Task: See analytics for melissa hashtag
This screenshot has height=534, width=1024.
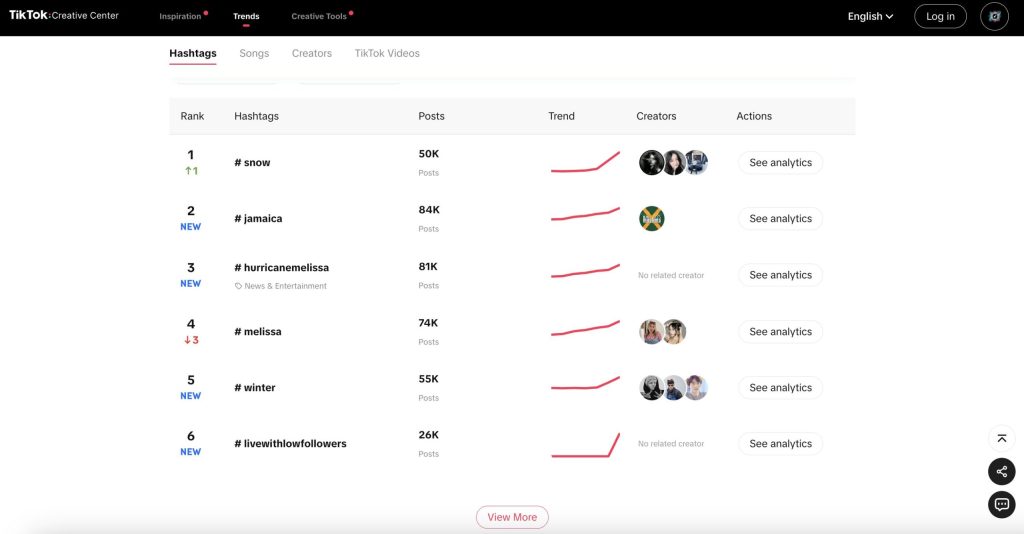Action: click(780, 332)
